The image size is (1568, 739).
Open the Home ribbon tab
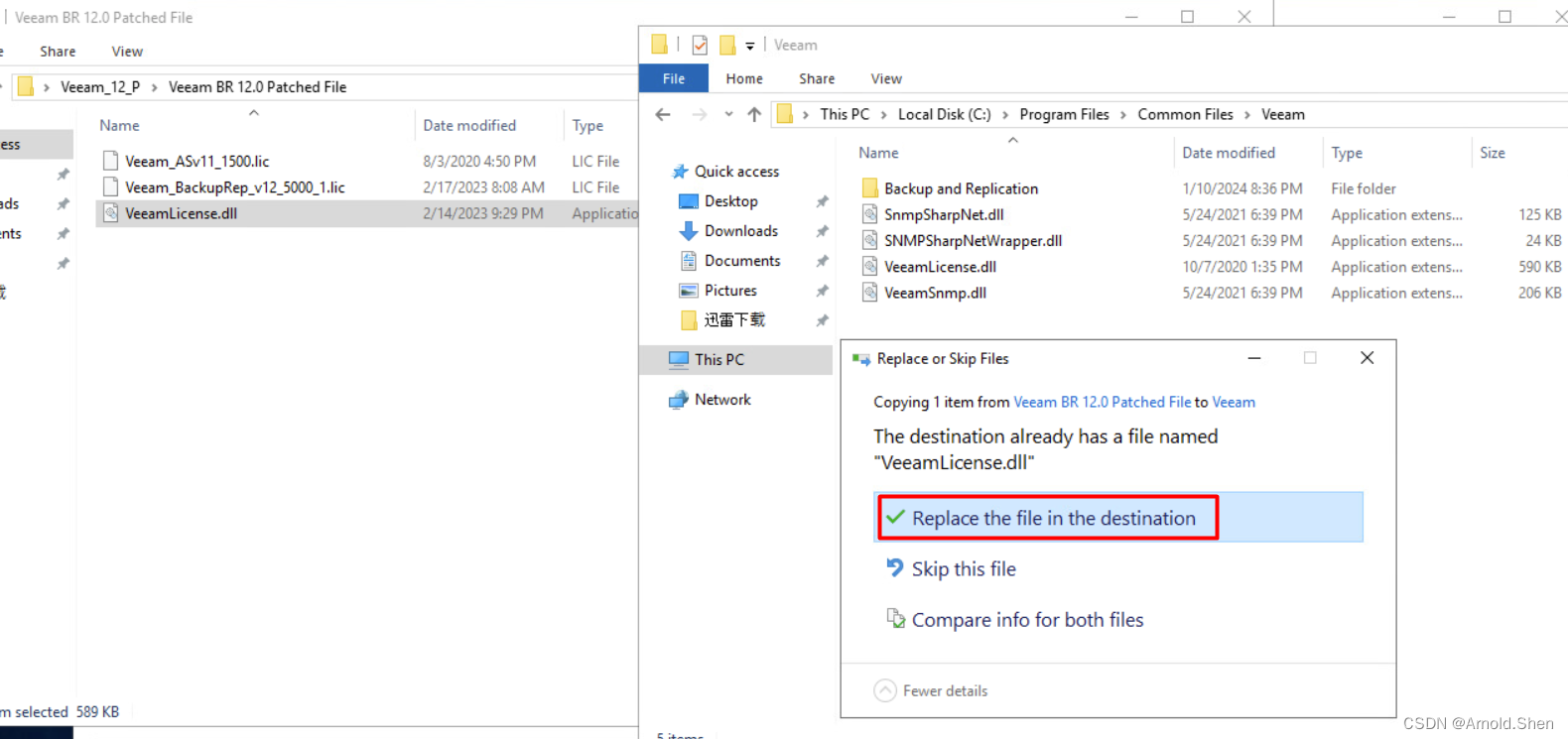(x=744, y=78)
